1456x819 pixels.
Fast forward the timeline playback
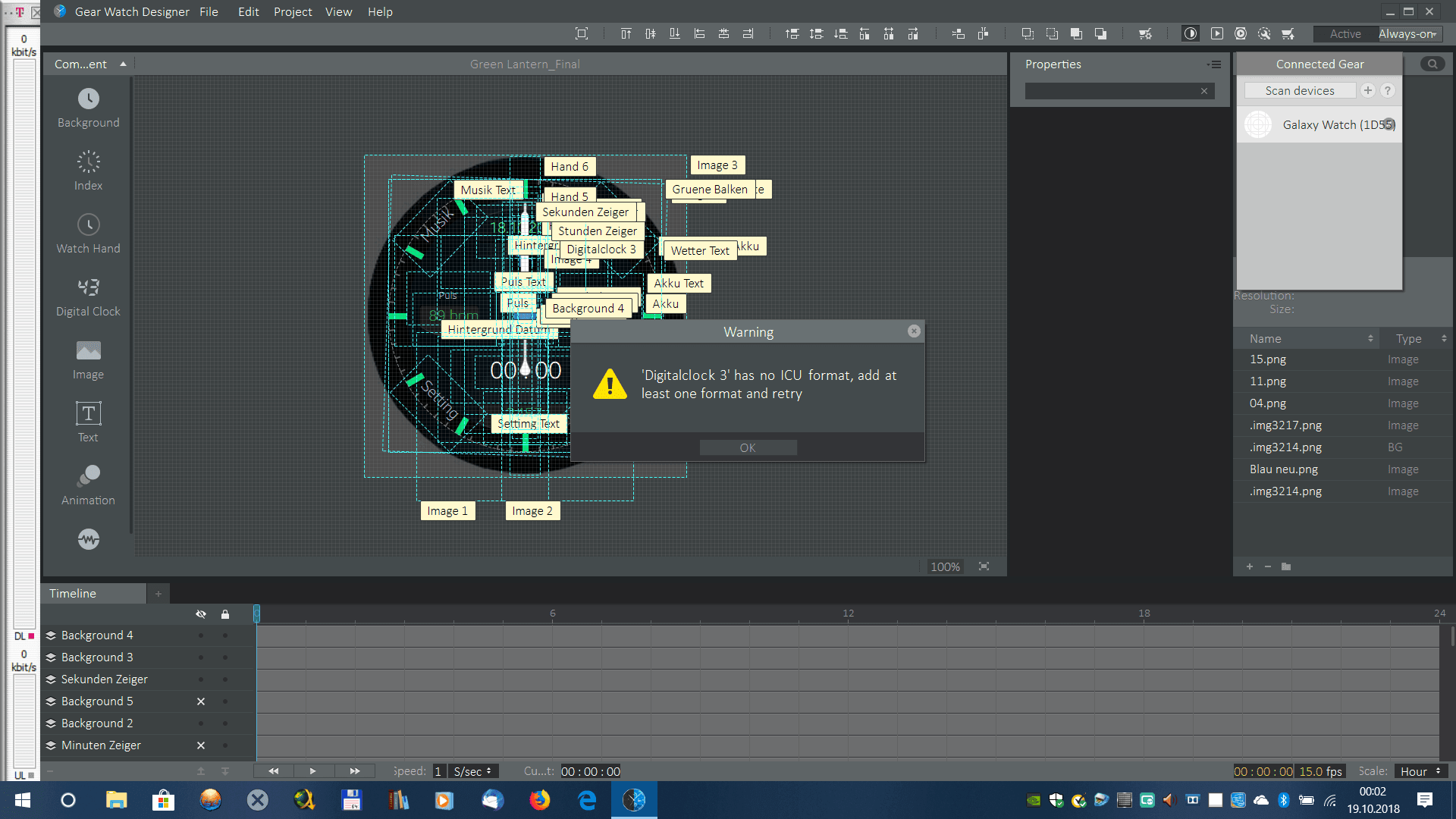pyautogui.click(x=354, y=771)
